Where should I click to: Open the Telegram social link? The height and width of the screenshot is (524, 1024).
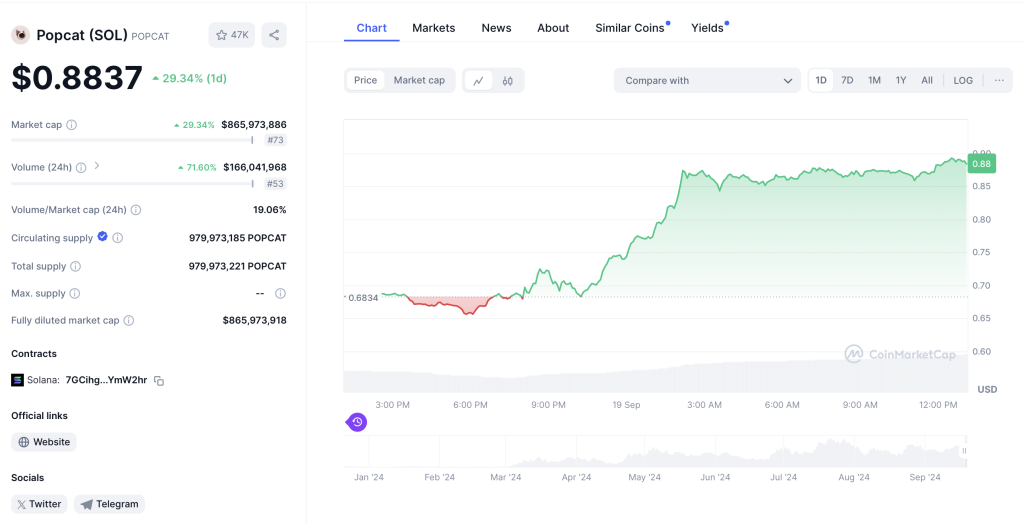[x=109, y=504]
